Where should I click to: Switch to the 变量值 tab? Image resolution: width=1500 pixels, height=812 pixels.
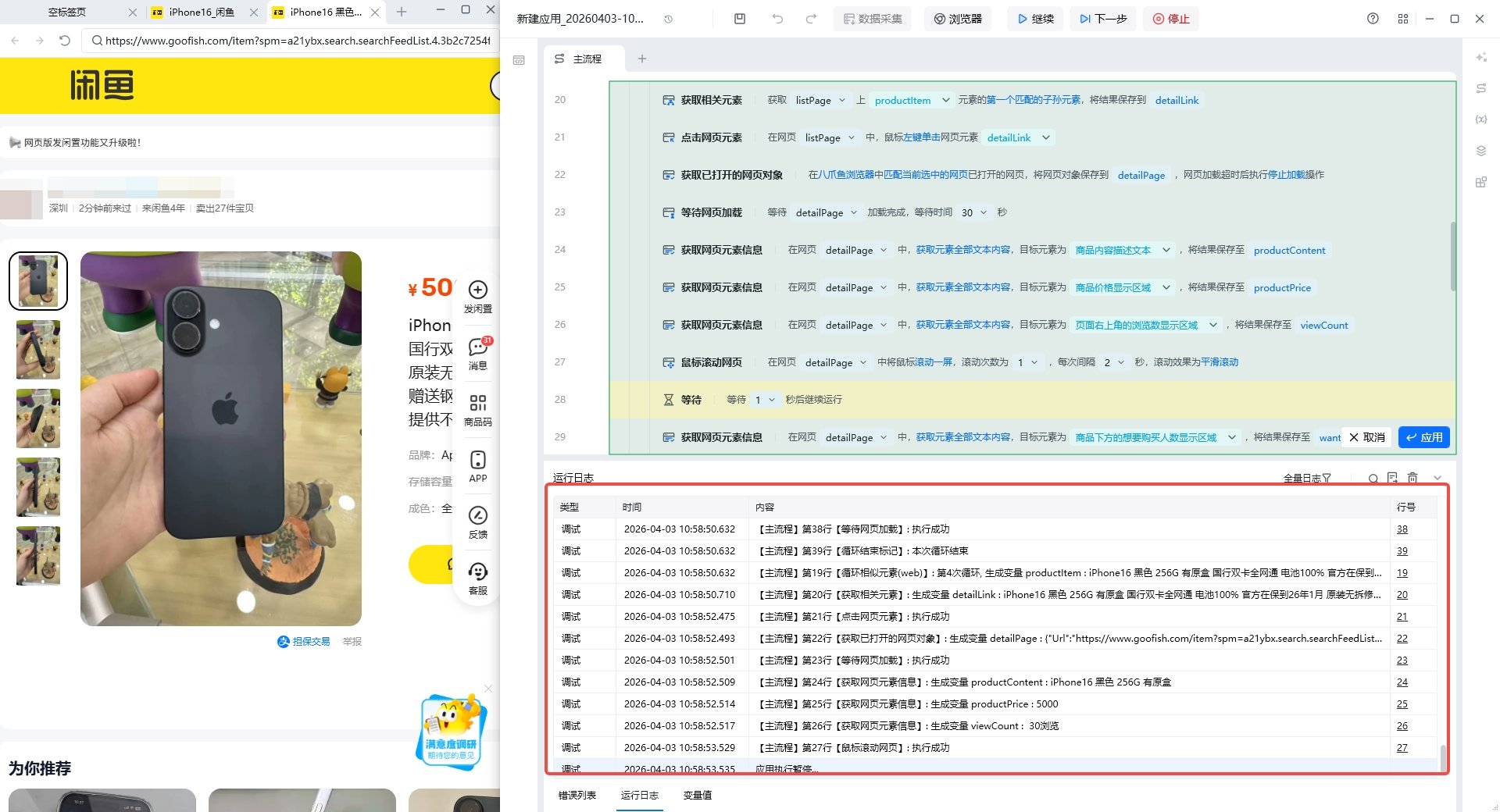[x=697, y=795]
